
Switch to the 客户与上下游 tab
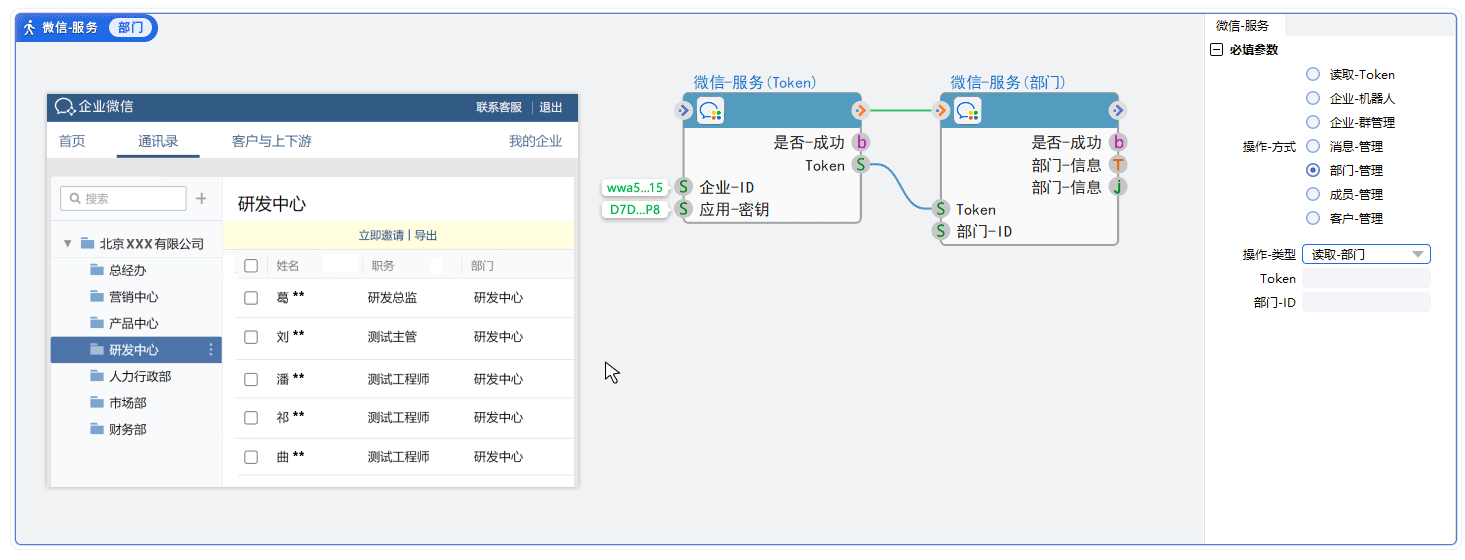(271, 141)
